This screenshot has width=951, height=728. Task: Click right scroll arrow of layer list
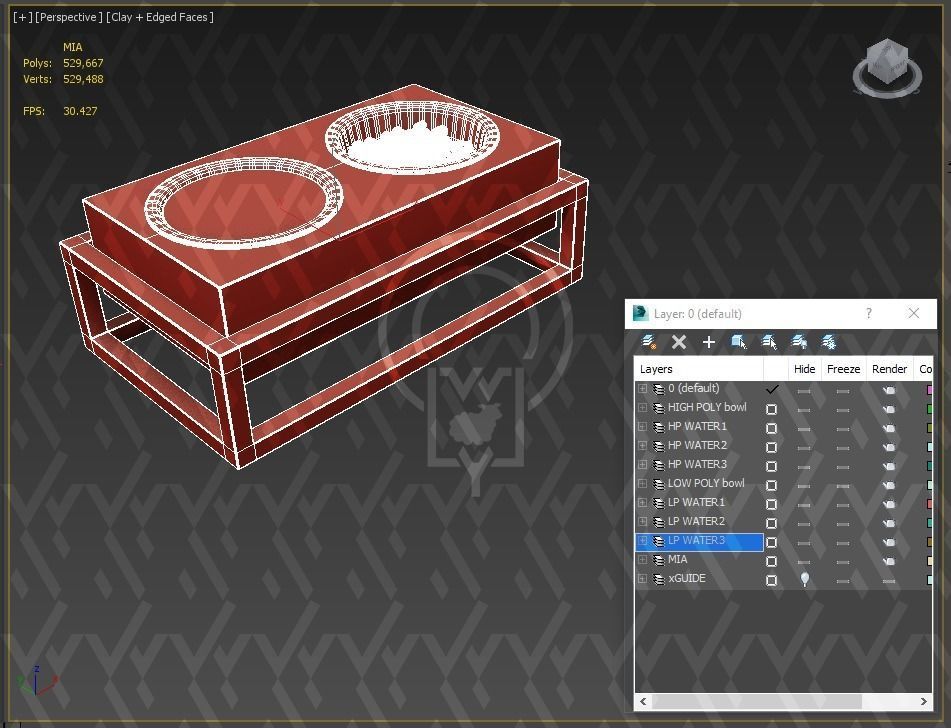(x=923, y=701)
